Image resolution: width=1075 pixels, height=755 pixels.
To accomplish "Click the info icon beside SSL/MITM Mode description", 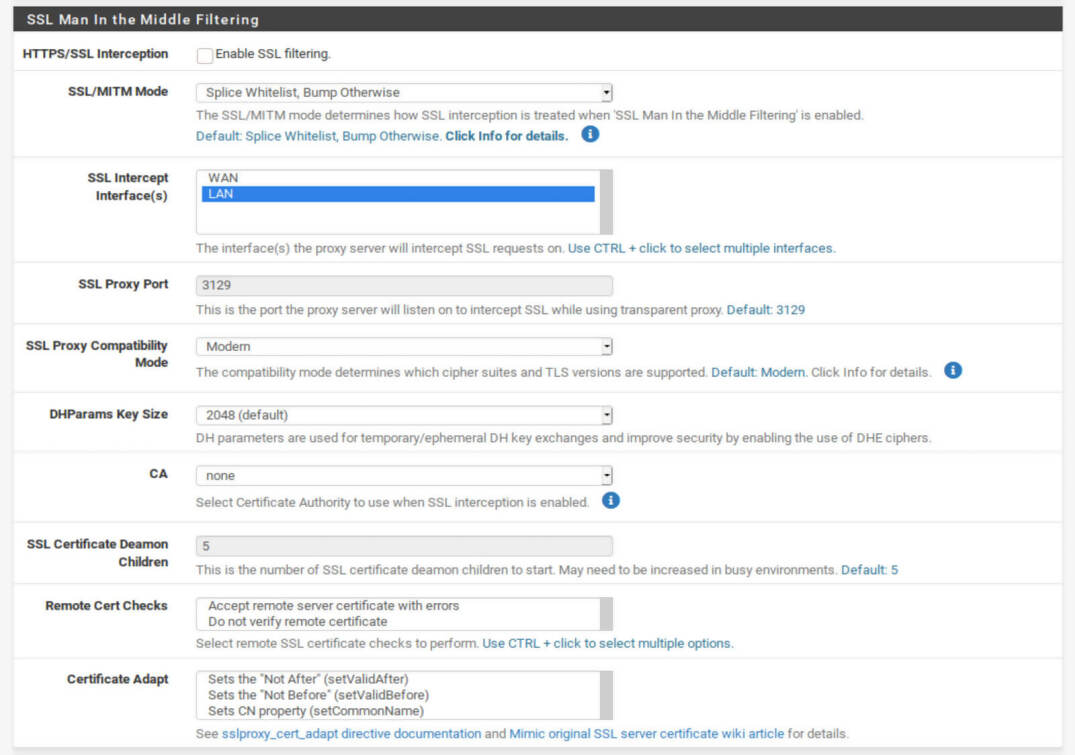I will [590, 135].
